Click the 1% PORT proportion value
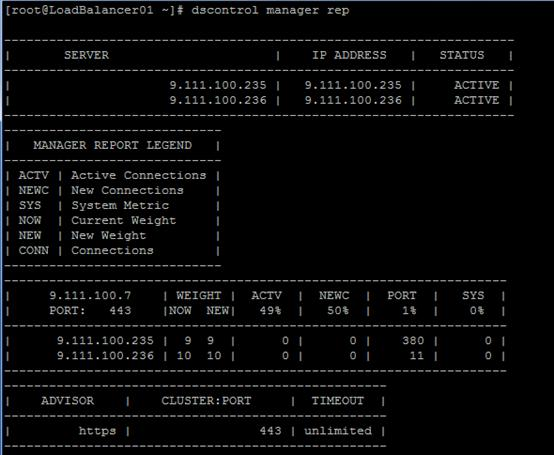The height and width of the screenshot is (455, 554). coord(409,311)
